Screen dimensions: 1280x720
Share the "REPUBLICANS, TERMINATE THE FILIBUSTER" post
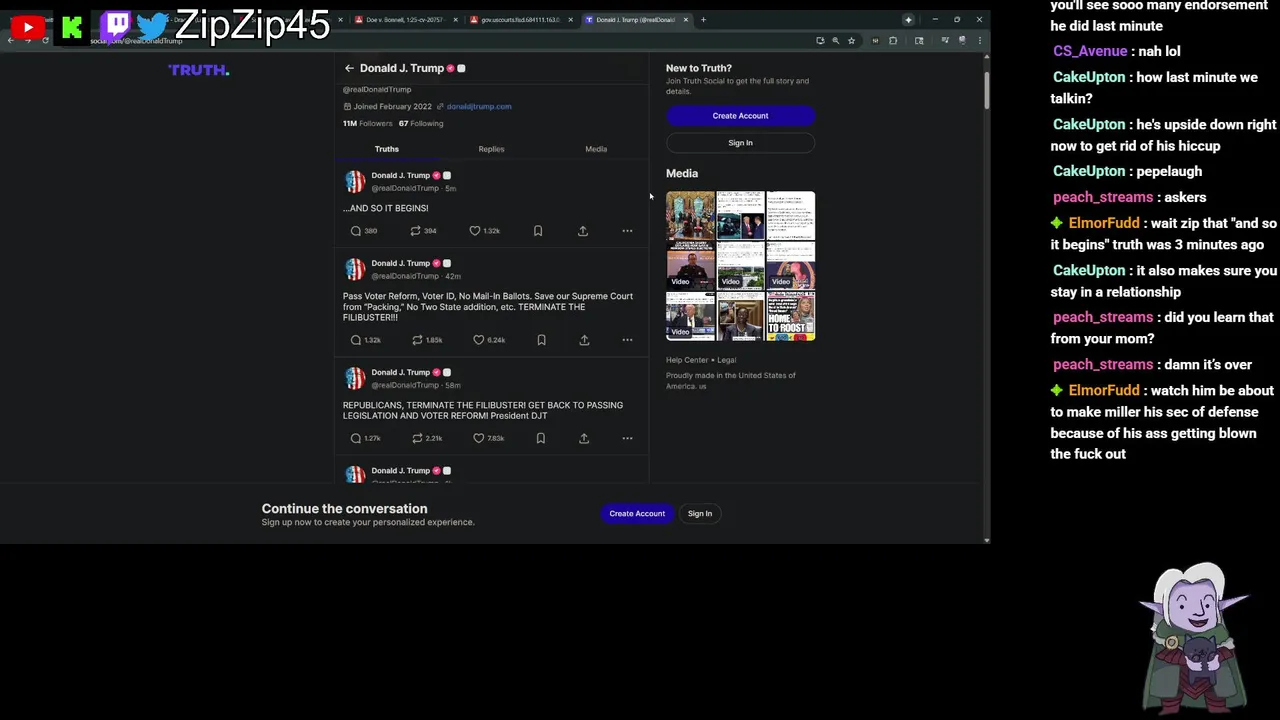(584, 438)
